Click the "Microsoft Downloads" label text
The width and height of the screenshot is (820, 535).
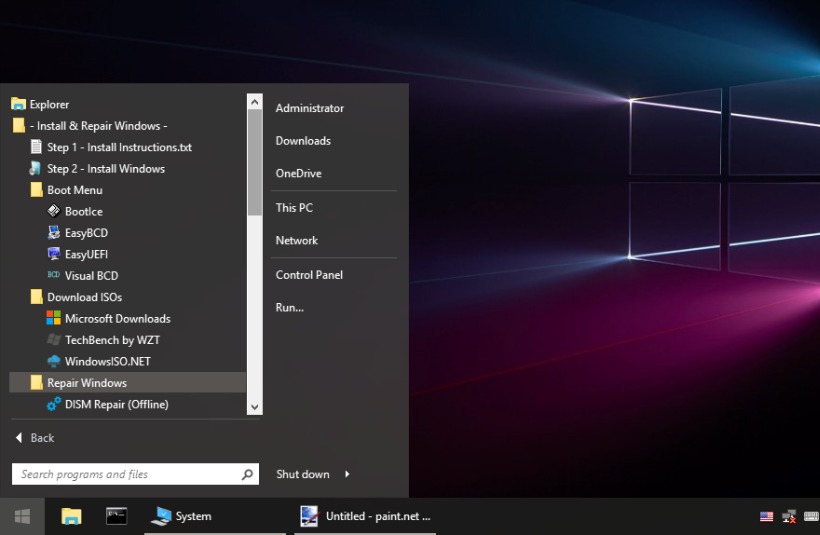(x=118, y=318)
